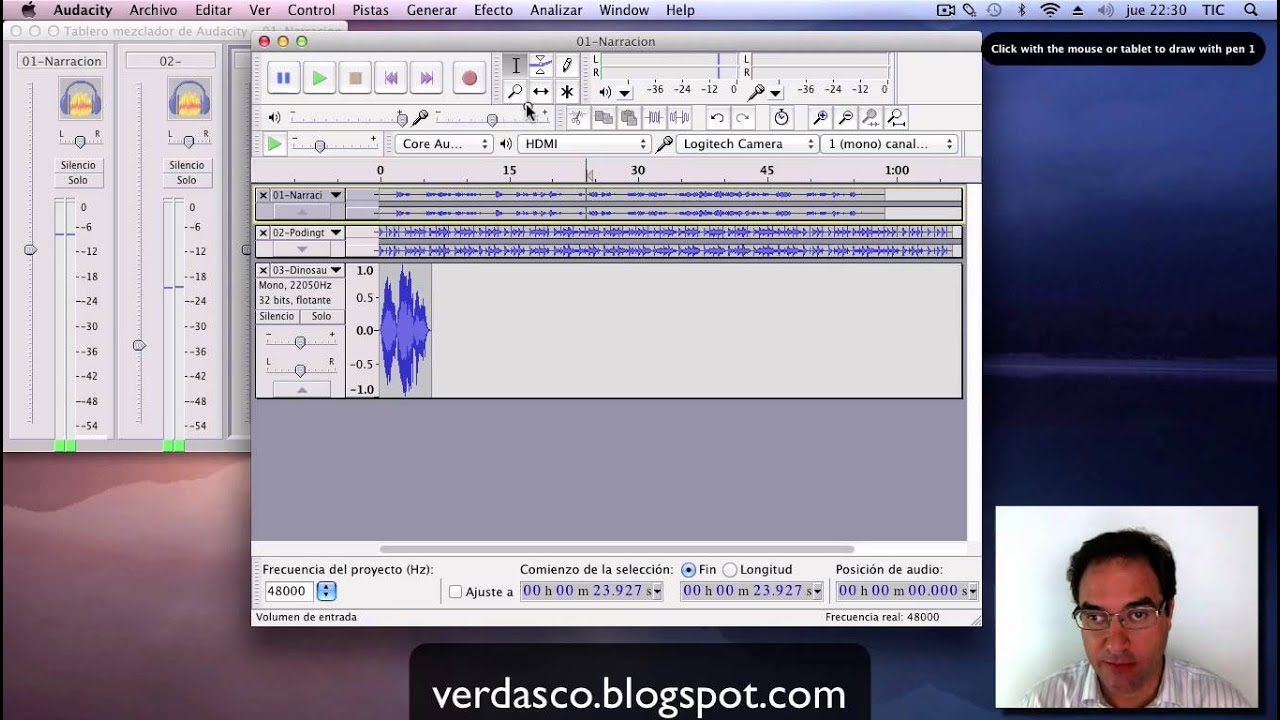This screenshot has width=1280, height=720.
Task: Toggle Solo on the 03-Dinosau track
Action: click(321, 316)
